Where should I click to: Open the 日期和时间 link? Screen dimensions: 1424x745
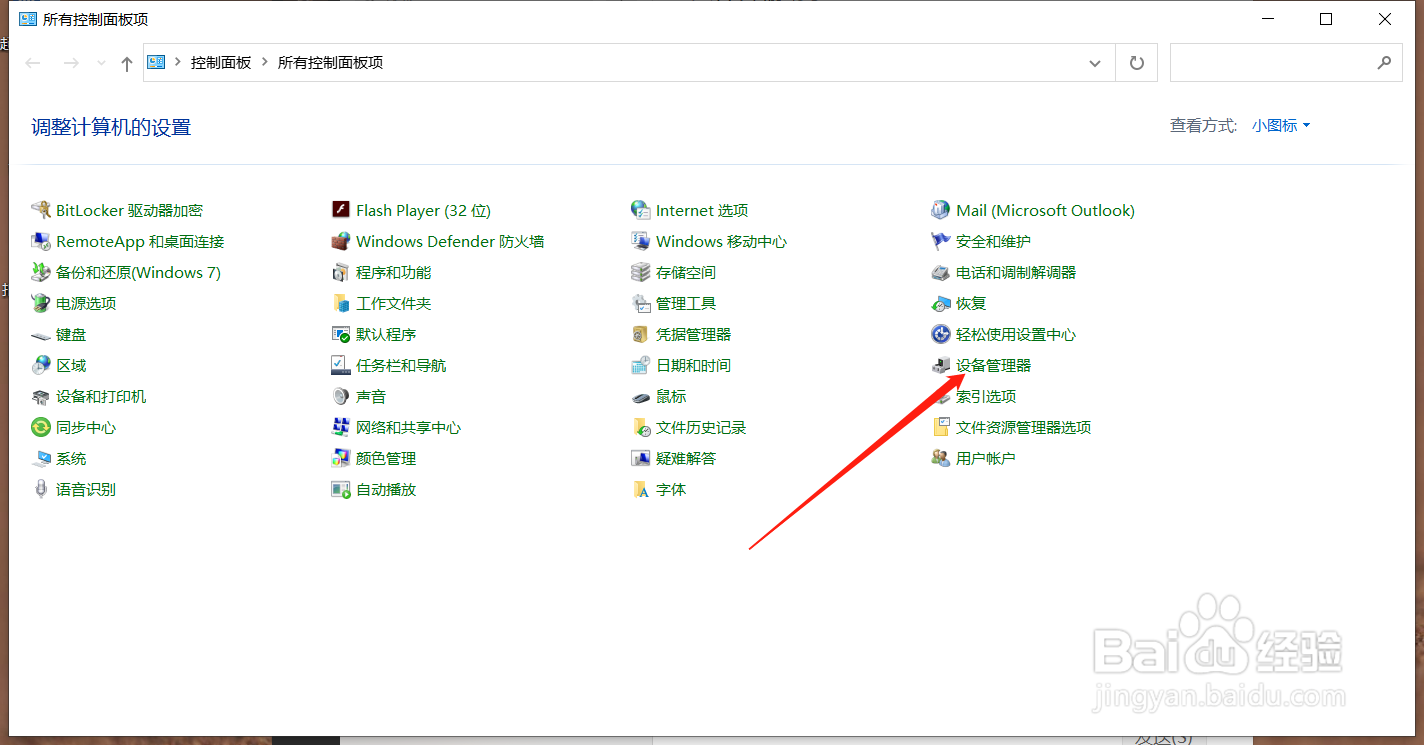(693, 365)
